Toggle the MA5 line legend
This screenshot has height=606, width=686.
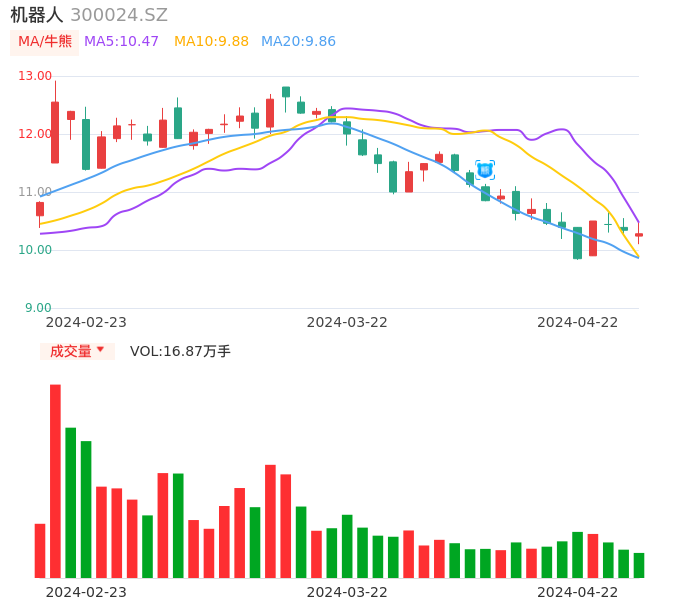pos(121,42)
